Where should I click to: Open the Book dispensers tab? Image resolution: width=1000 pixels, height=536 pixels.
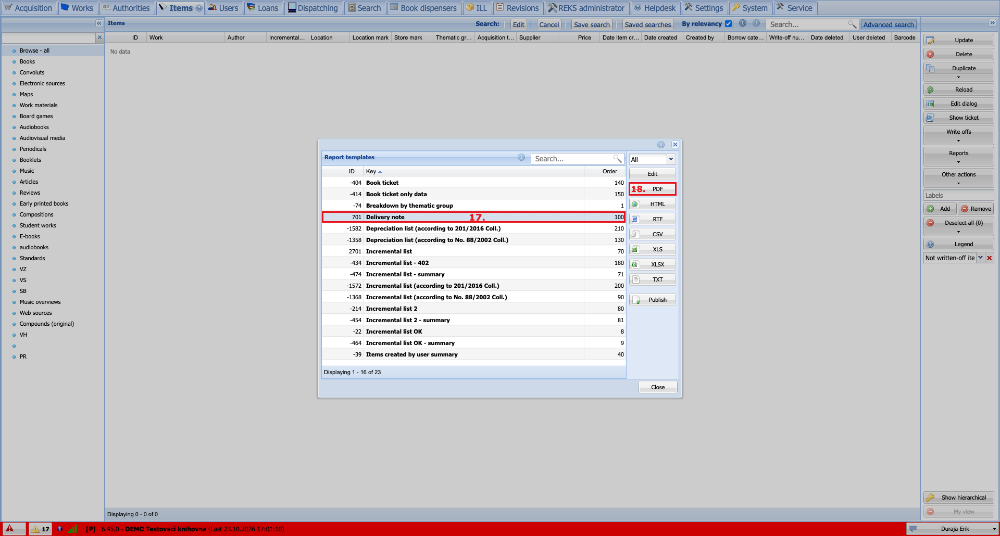[x=424, y=8]
